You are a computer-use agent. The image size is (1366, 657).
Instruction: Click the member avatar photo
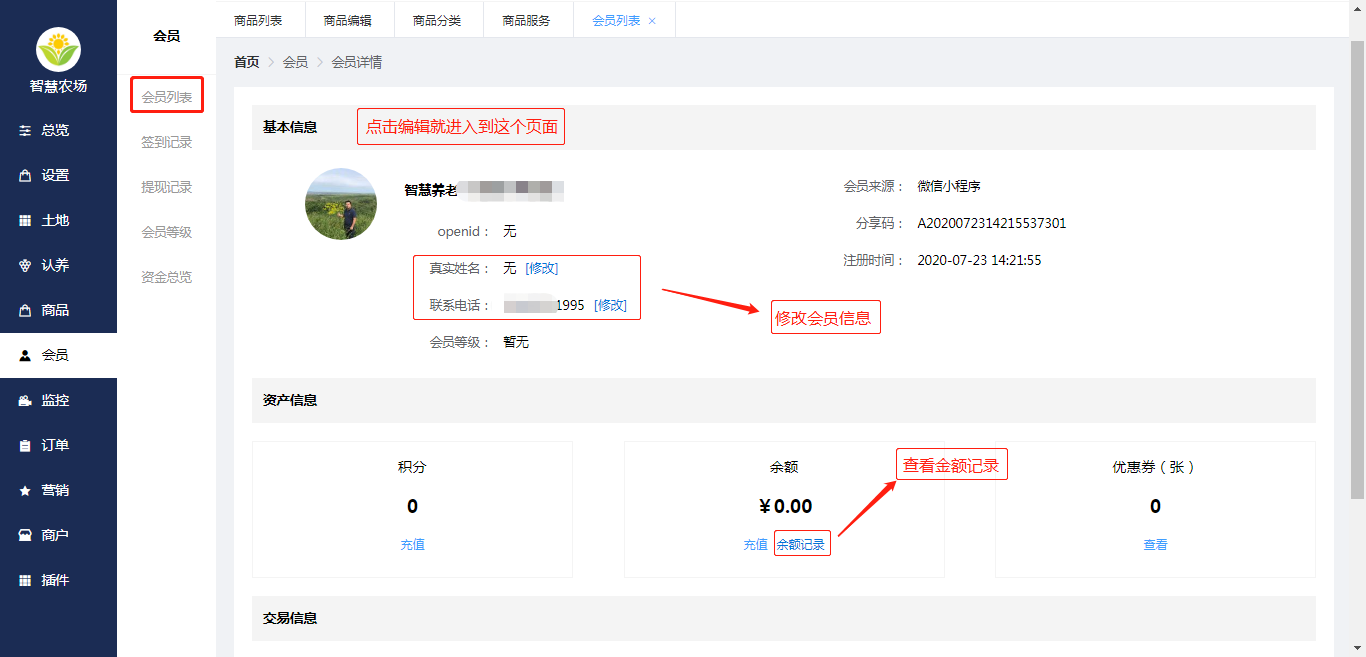coord(341,204)
